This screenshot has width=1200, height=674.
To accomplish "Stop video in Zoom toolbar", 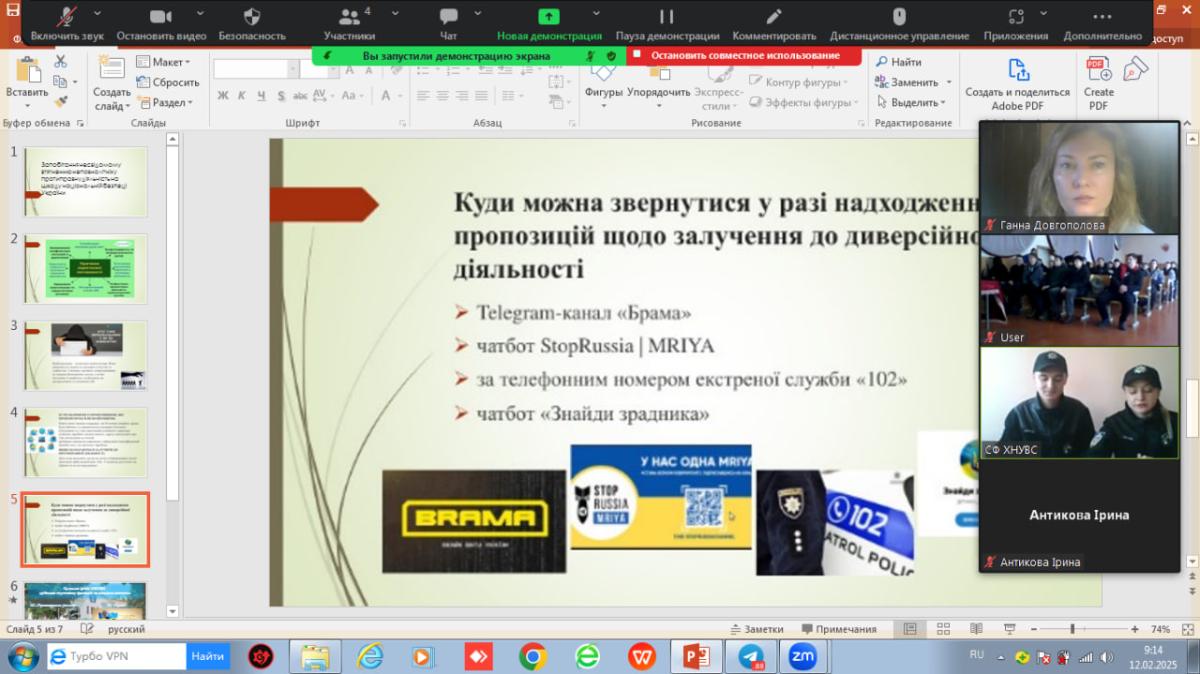I will coord(160,18).
